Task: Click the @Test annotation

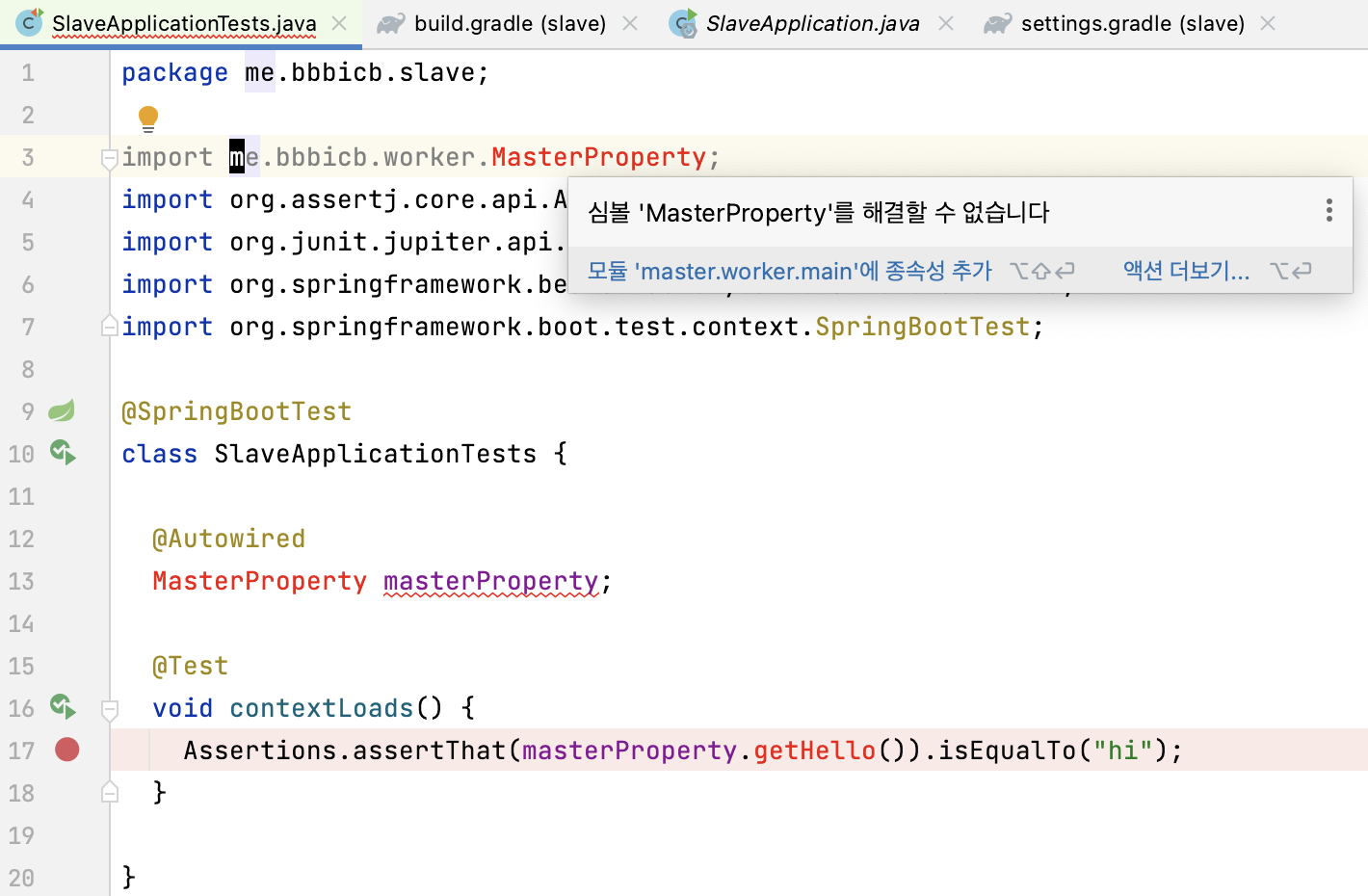Action: pos(191,666)
